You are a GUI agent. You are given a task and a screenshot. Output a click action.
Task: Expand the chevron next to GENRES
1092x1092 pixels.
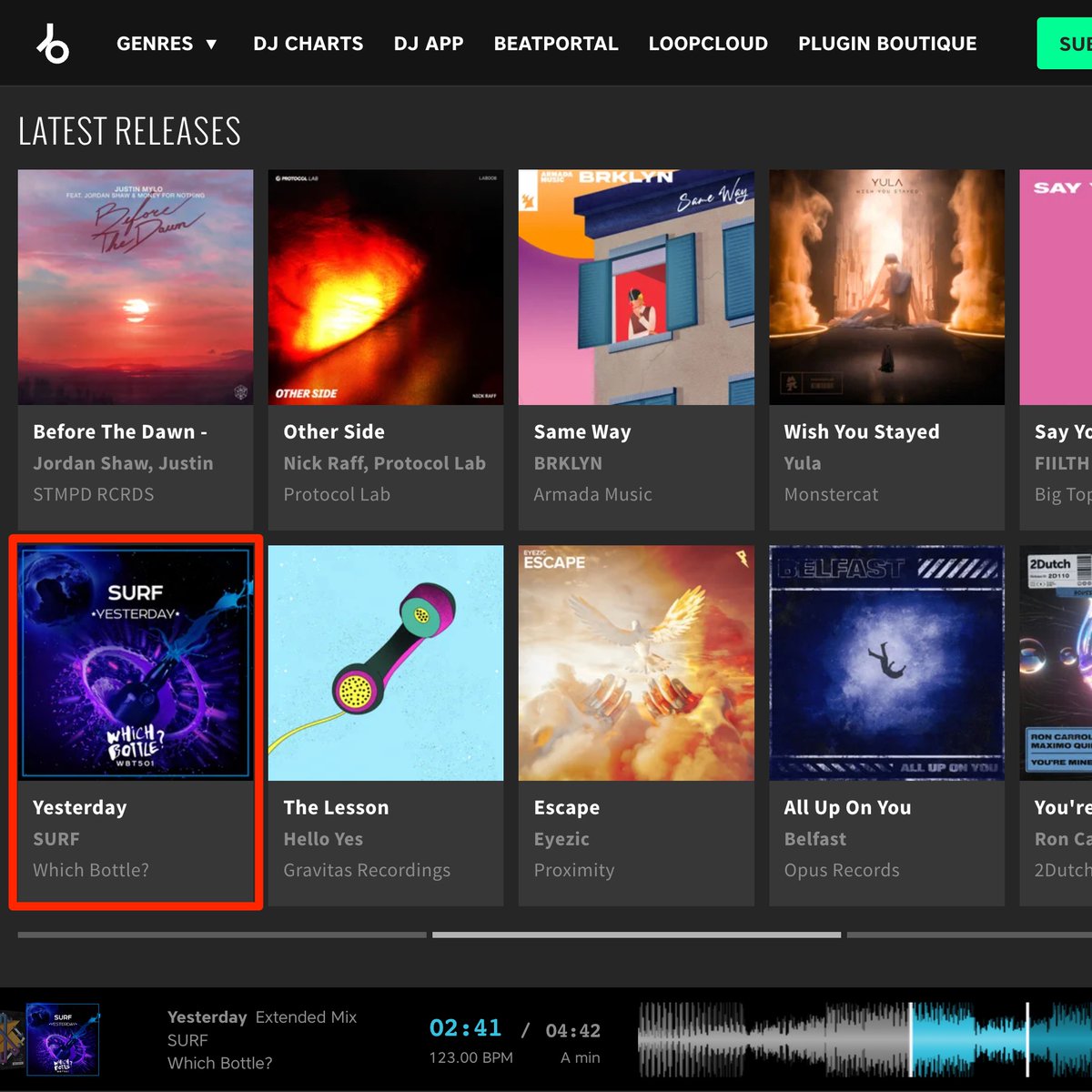(210, 43)
